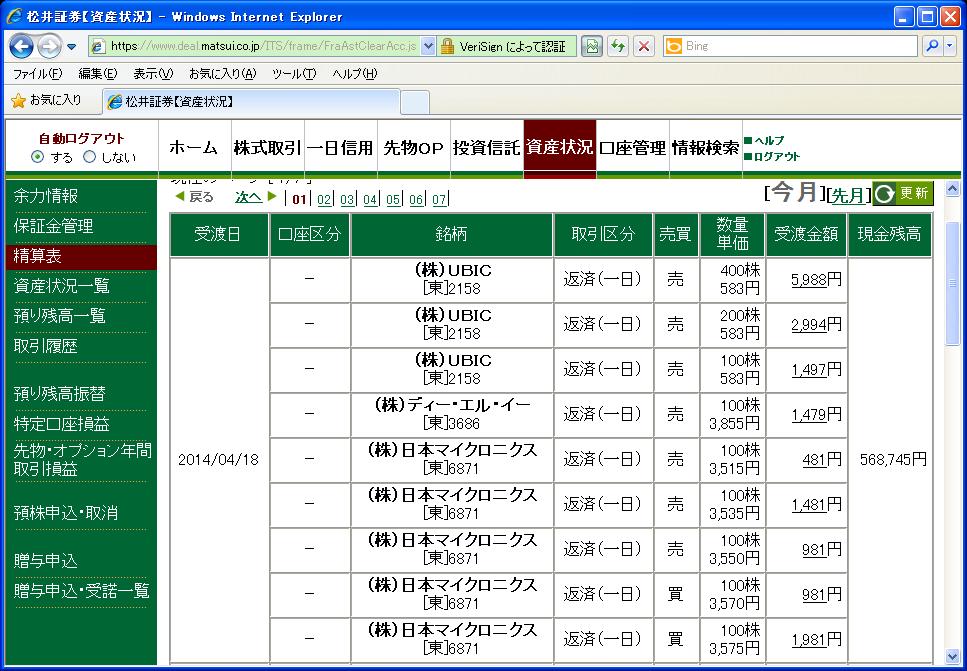Go to page 07 of results
967x671 pixels.
click(x=439, y=199)
